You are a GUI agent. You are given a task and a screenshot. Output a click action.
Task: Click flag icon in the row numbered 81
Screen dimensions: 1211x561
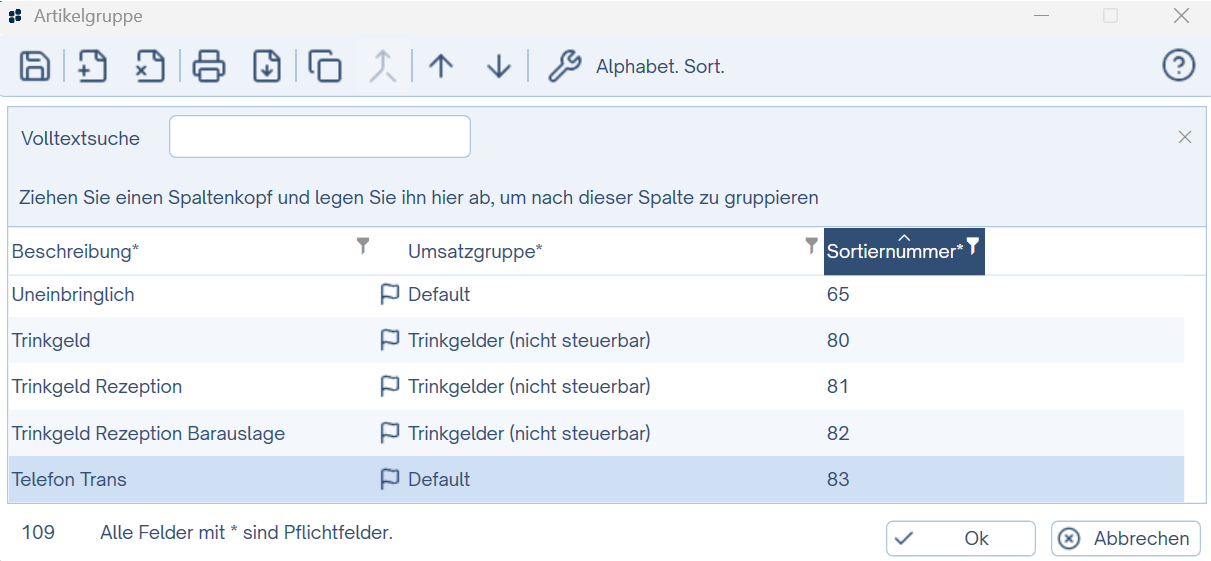coord(390,387)
